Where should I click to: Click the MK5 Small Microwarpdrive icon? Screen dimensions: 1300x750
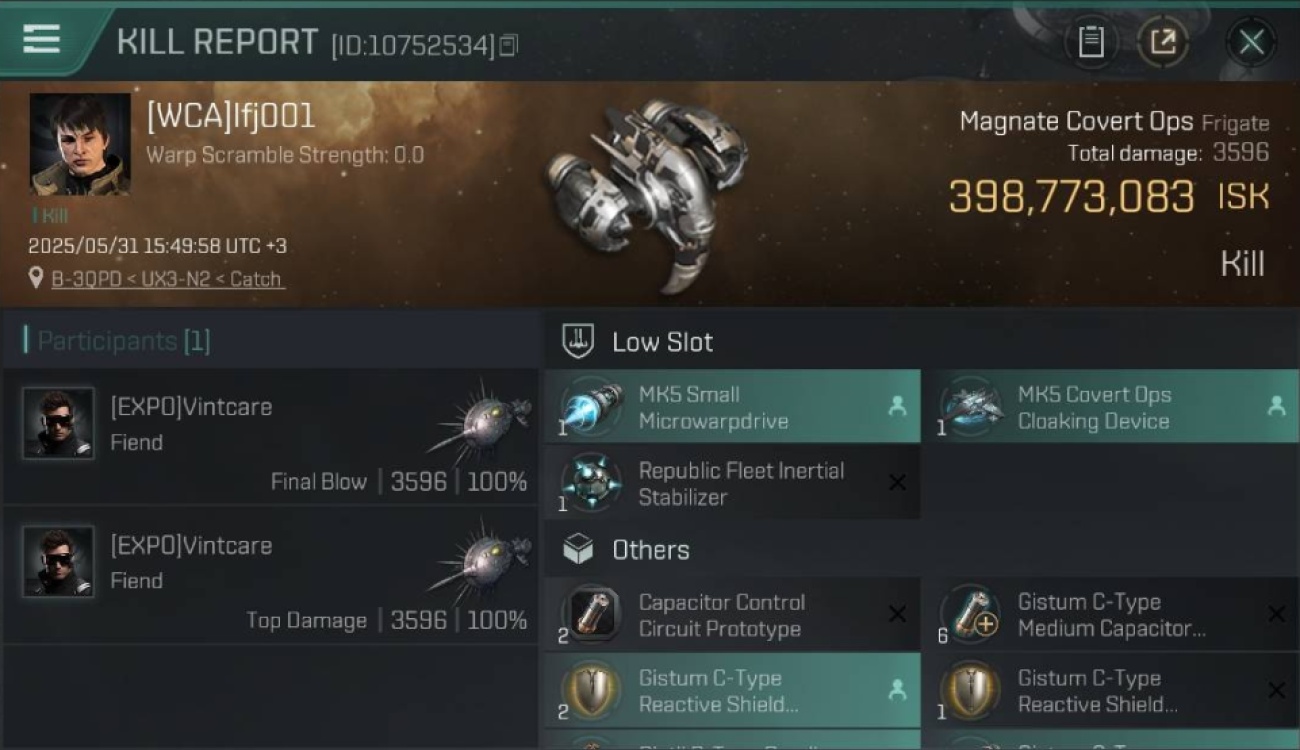pos(591,407)
